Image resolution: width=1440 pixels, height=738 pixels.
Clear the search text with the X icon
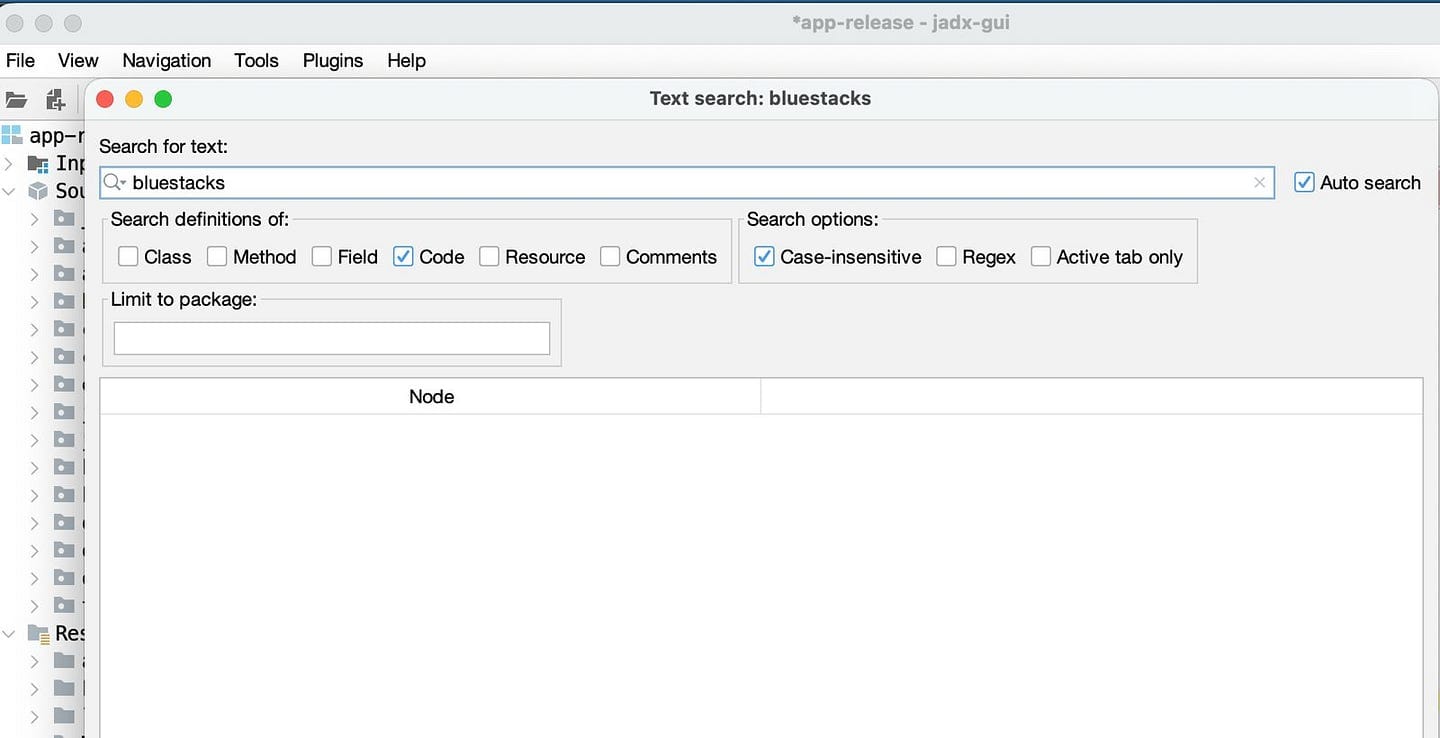coord(1259,182)
